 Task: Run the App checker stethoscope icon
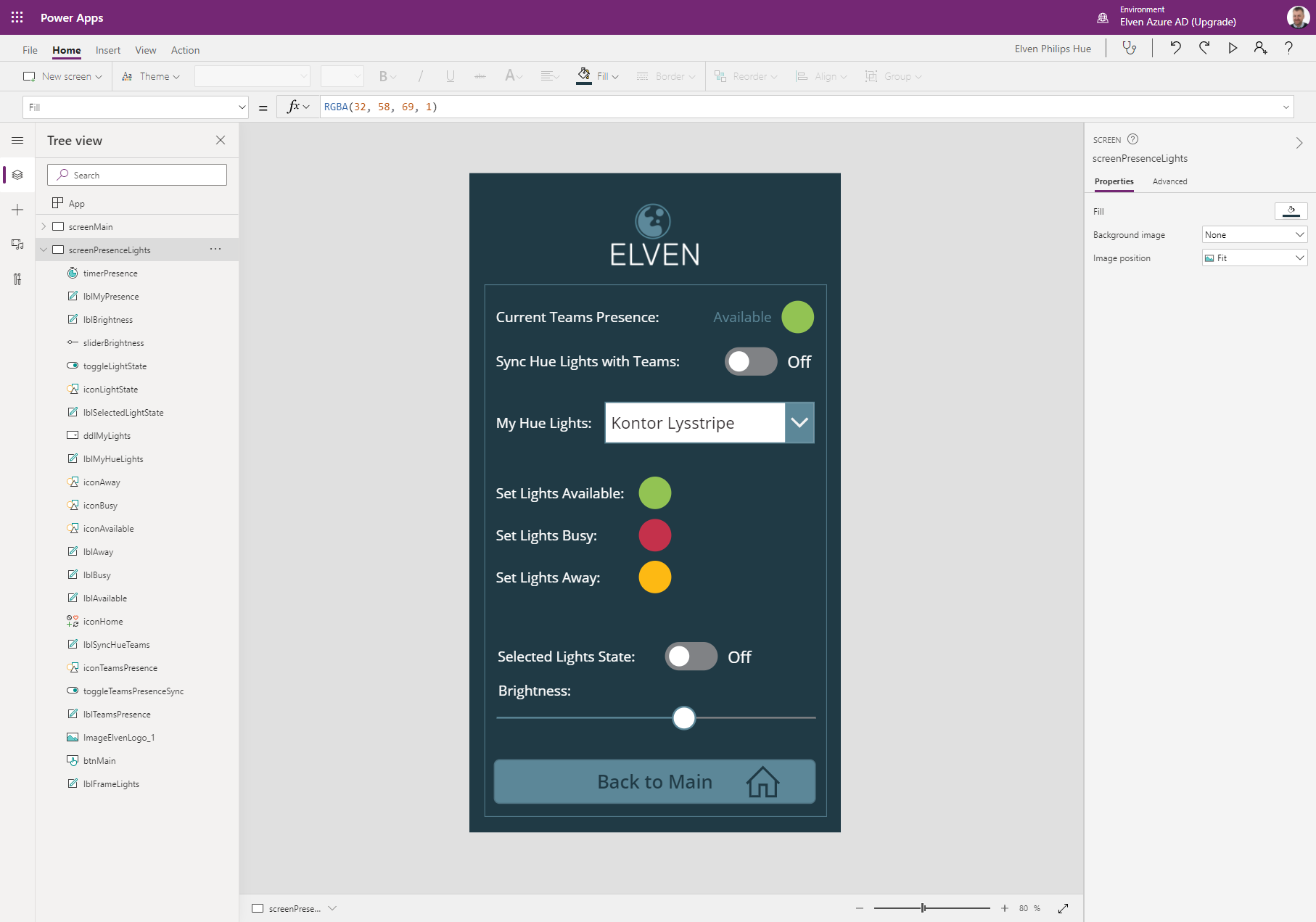coord(1130,48)
